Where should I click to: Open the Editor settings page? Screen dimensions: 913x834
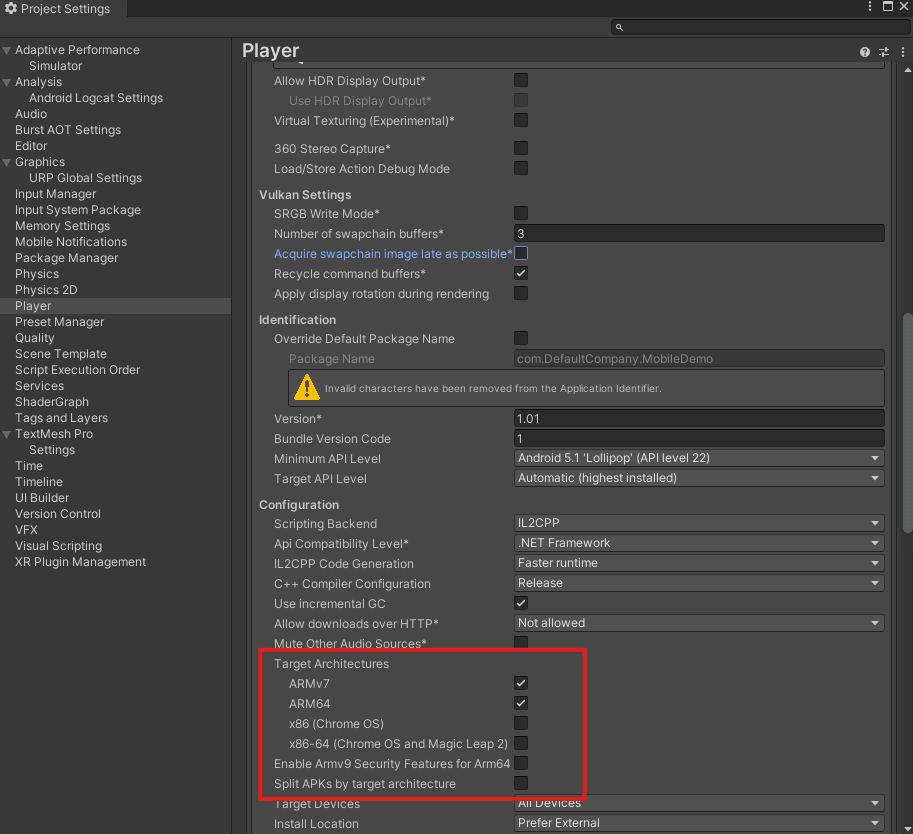(x=31, y=146)
